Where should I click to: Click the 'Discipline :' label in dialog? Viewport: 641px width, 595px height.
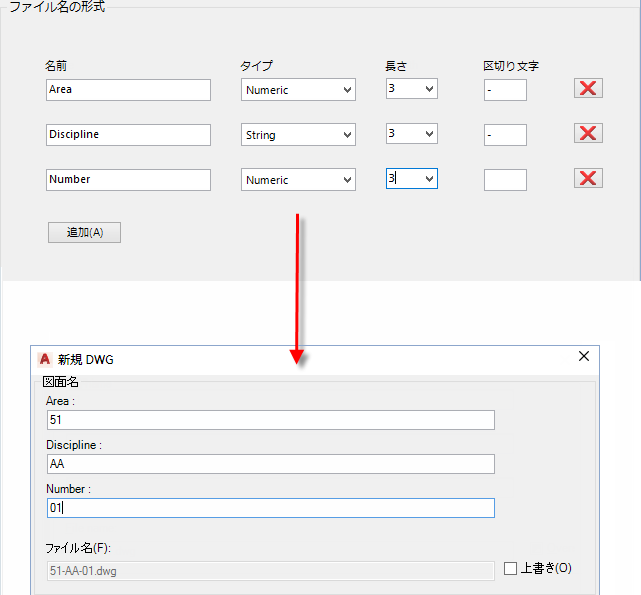[x=74, y=445]
